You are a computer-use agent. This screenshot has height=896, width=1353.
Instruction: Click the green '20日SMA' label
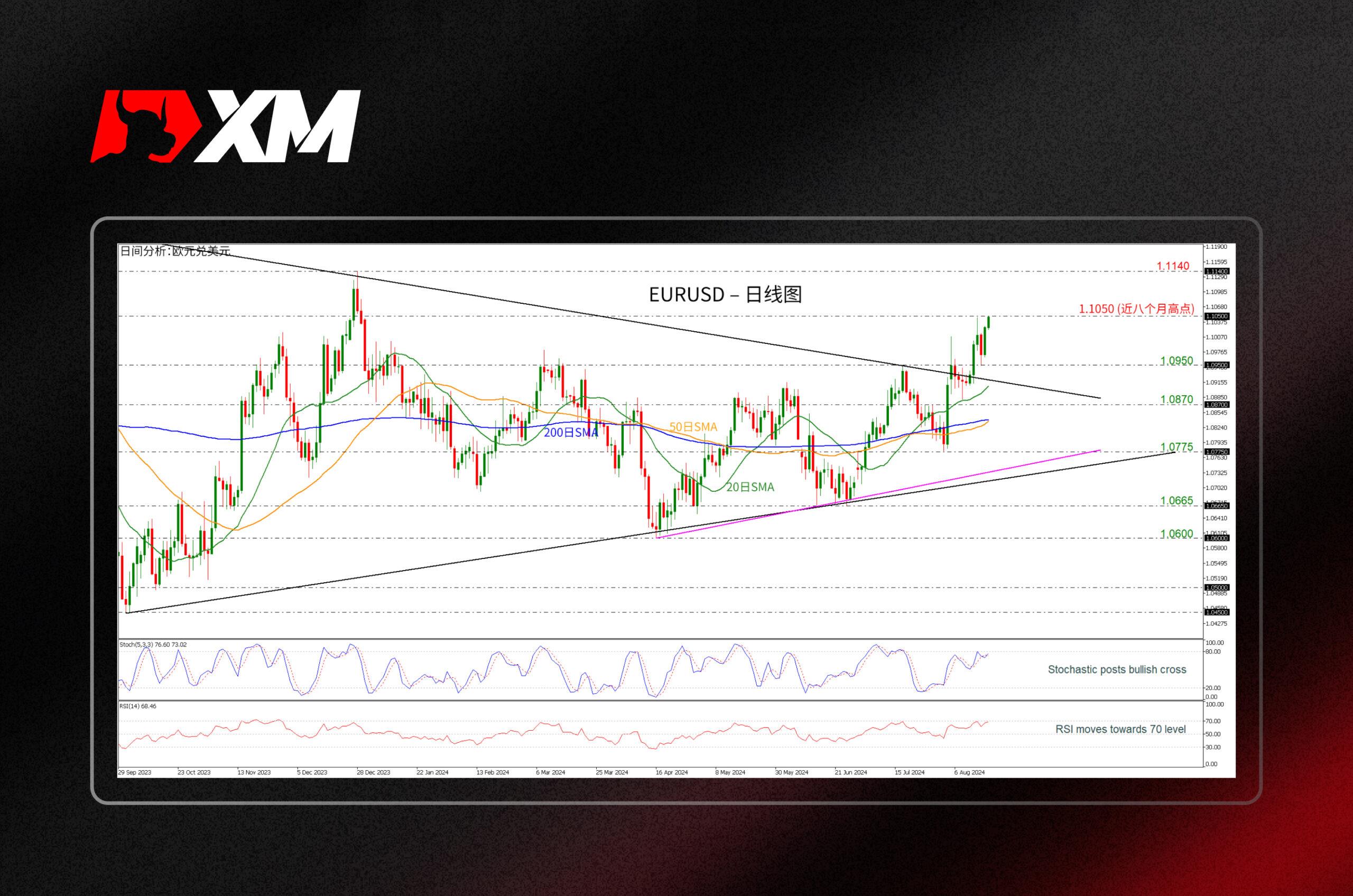click(x=750, y=487)
